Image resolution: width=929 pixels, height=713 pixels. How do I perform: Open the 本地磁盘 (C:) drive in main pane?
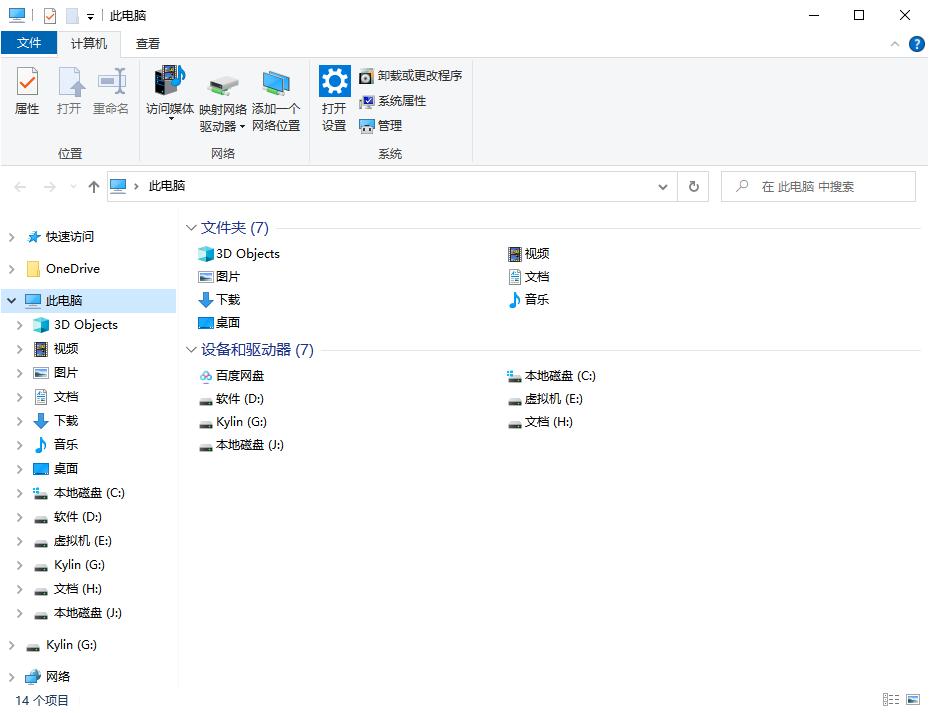(559, 376)
